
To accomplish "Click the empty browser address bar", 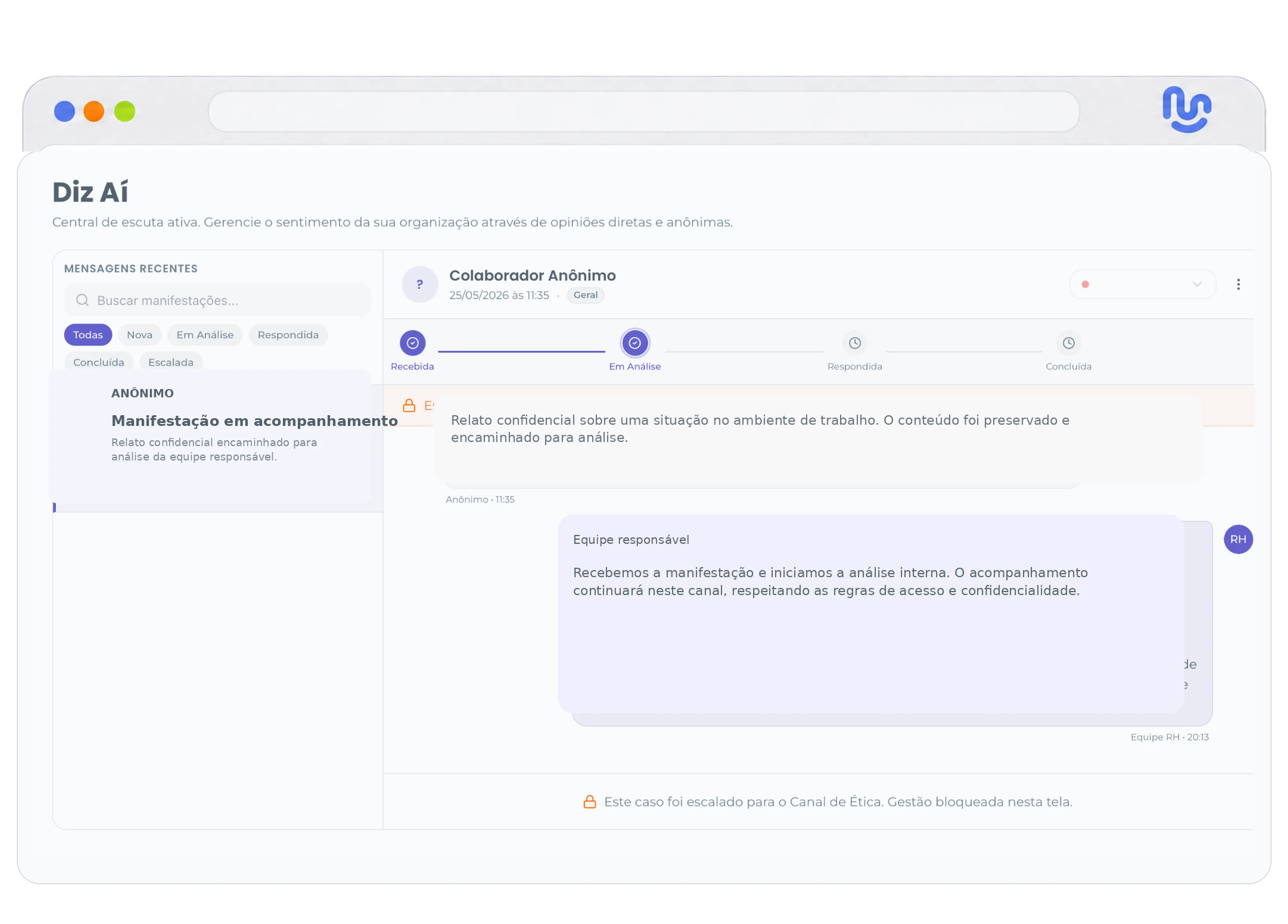I will [x=644, y=112].
